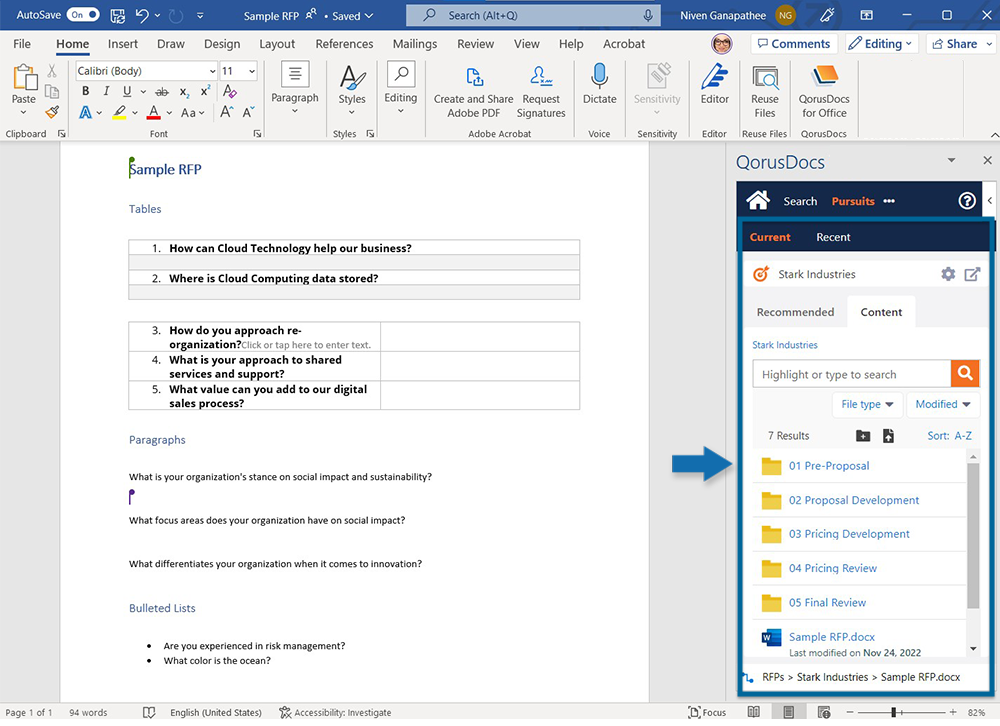
Task: Toggle Superscript formatting
Action: coord(205,92)
